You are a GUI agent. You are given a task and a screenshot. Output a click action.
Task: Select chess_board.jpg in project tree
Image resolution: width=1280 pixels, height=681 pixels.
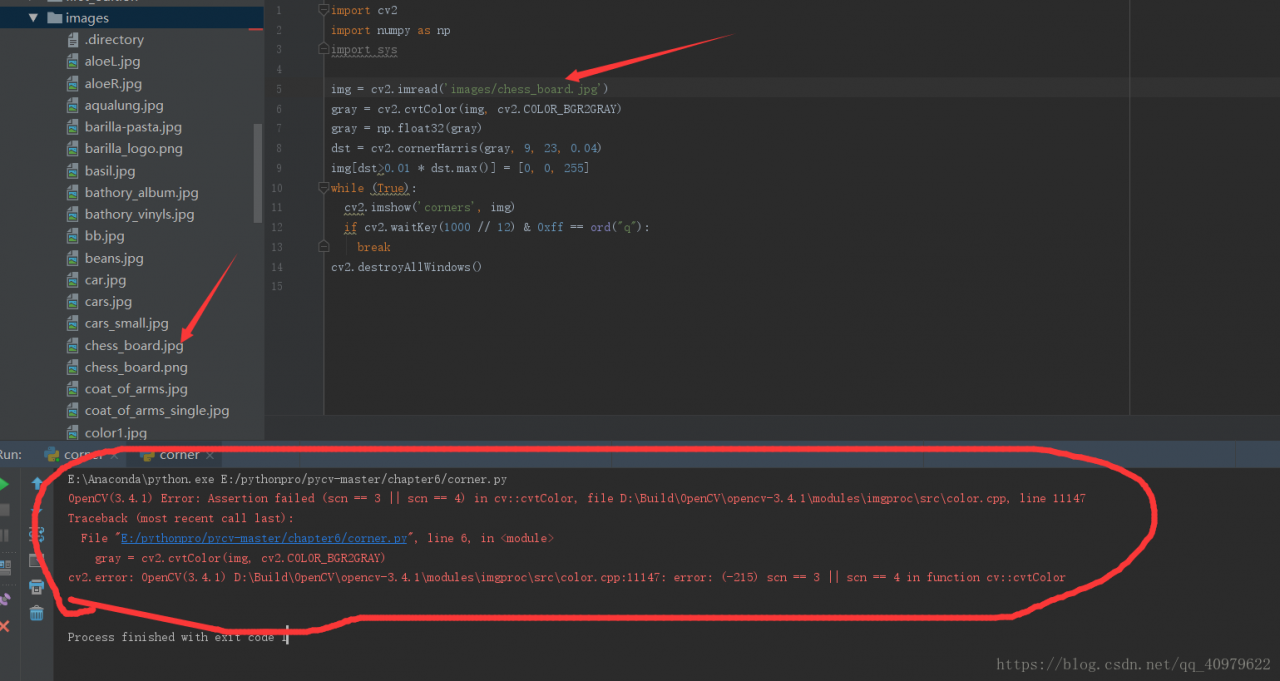coord(134,345)
